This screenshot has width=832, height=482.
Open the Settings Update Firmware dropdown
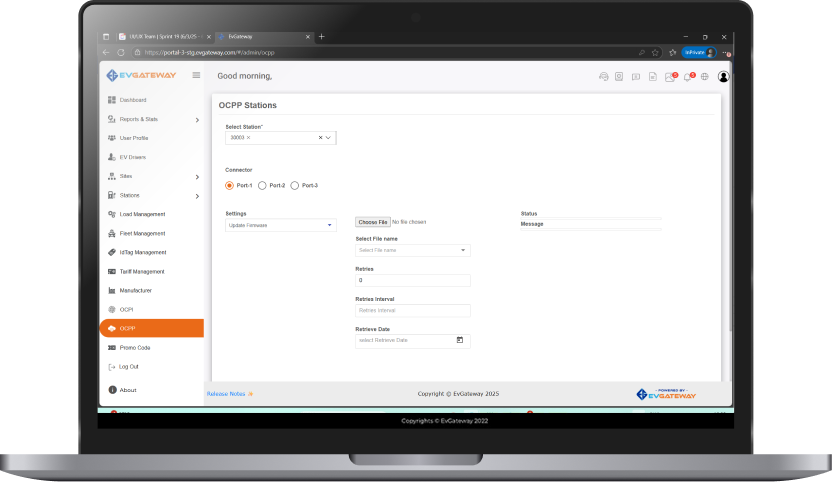pos(281,226)
